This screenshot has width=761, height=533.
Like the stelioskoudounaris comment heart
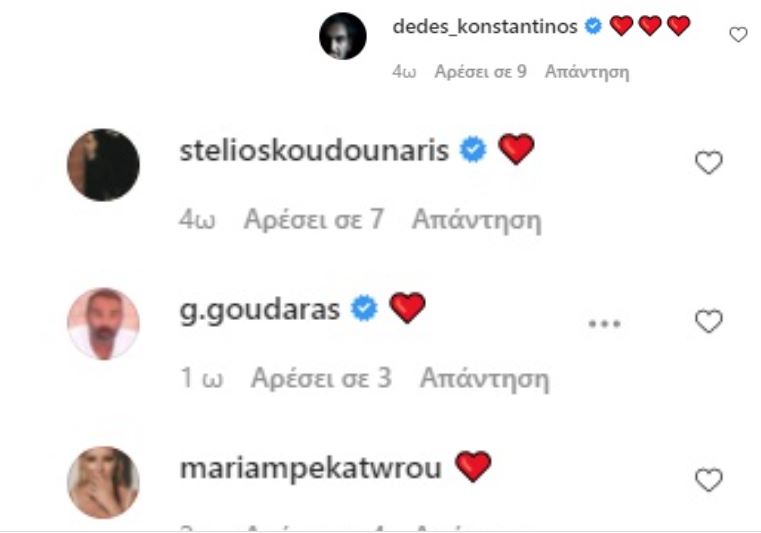pyautogui.click(x=709, y=163)
